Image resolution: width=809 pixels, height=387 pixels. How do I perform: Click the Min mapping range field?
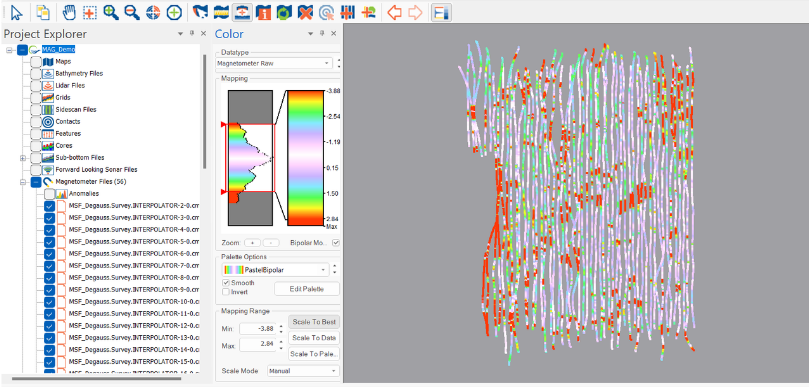(258, 329)
